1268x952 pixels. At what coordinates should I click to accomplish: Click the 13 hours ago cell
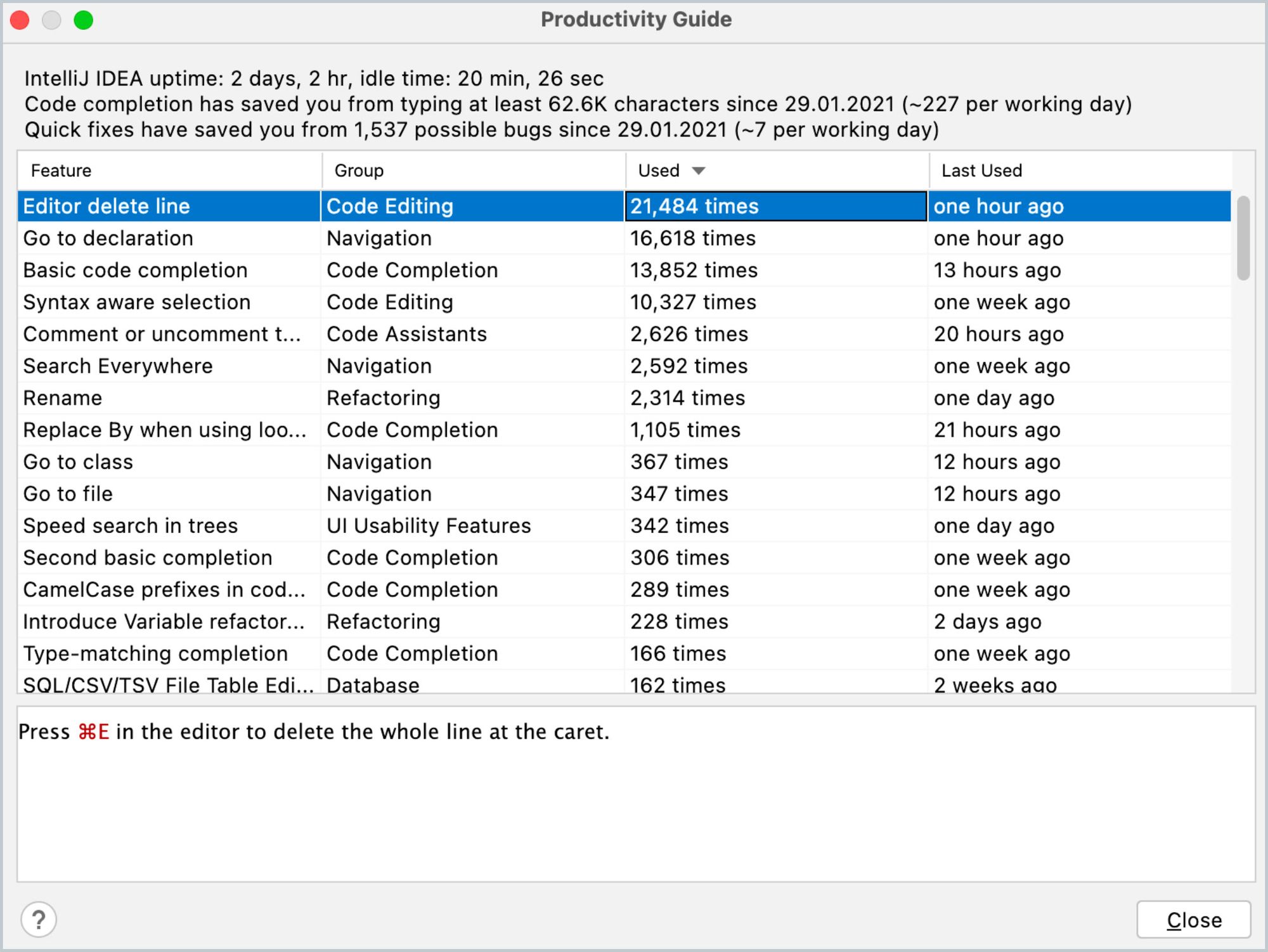tap(1080, 270)
